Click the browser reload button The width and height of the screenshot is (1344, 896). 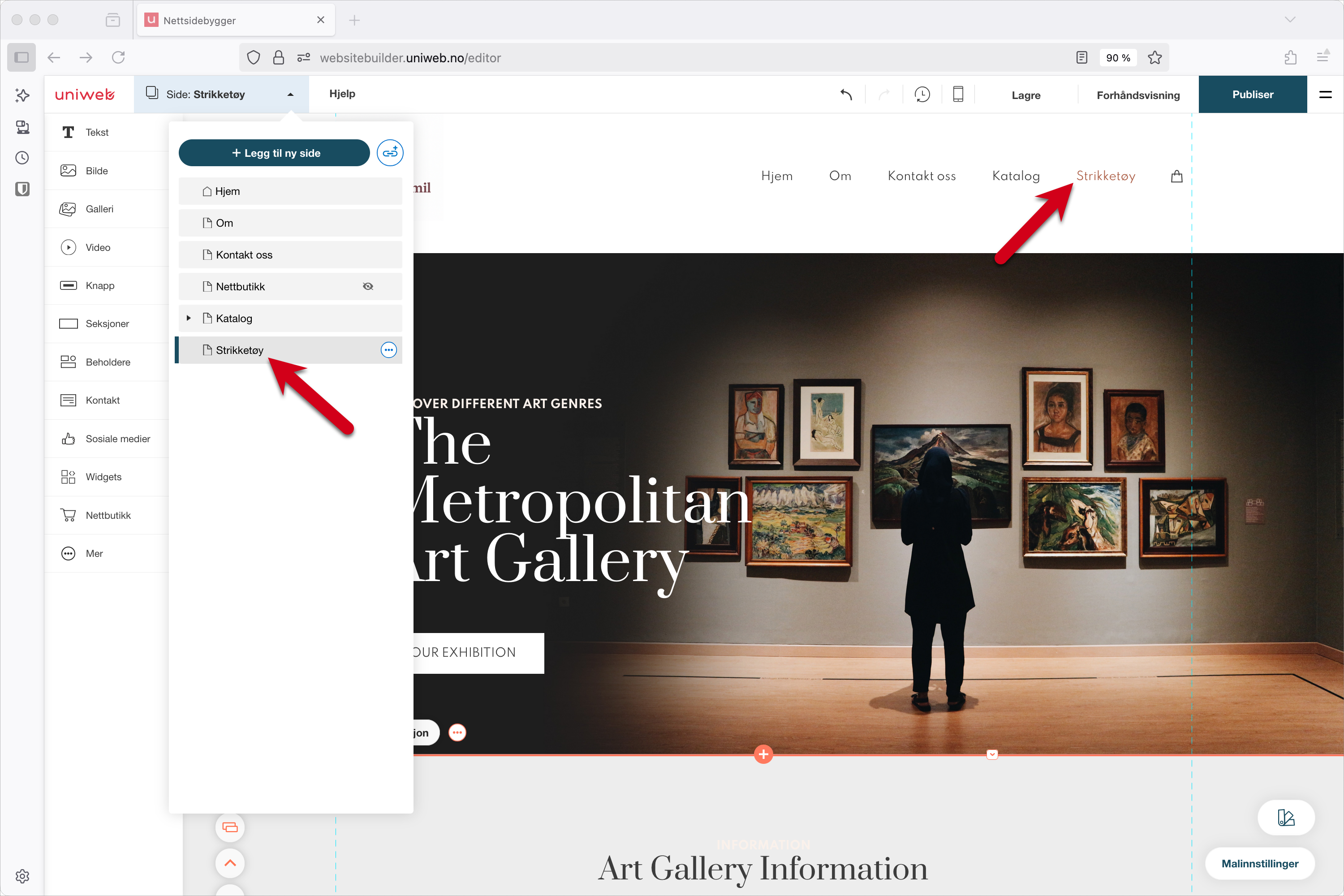(118, 57)
